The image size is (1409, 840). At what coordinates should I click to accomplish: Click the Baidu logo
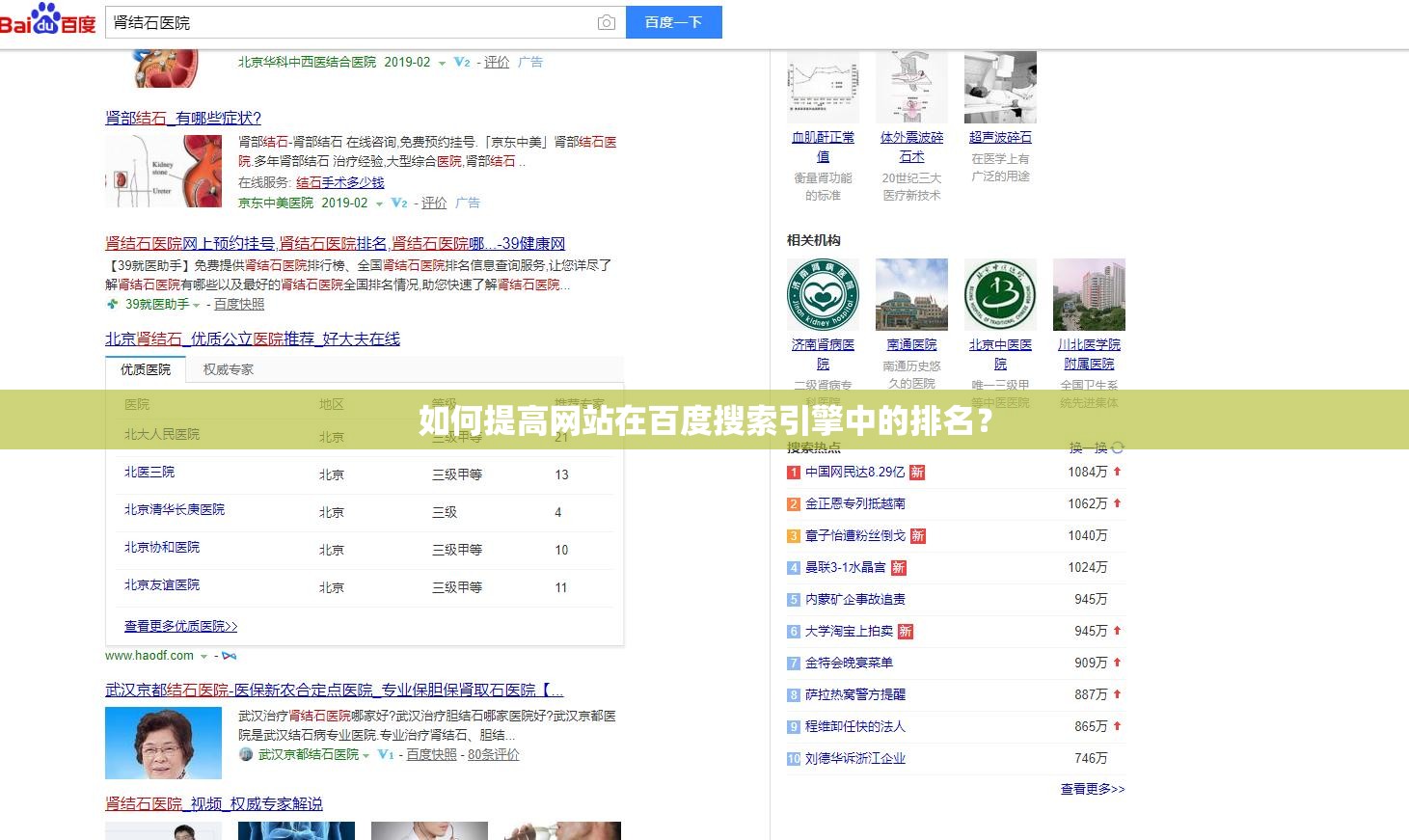[x=48, y=19]
